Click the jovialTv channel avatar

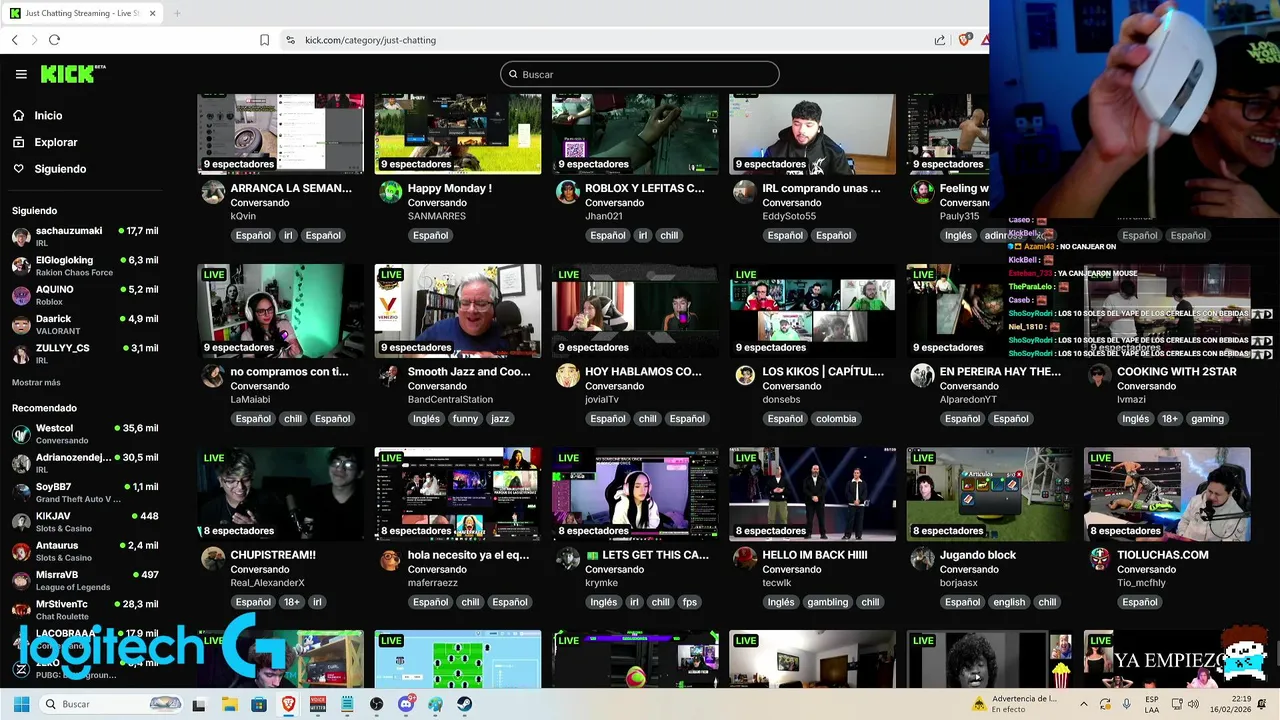(x=567, y=375)
